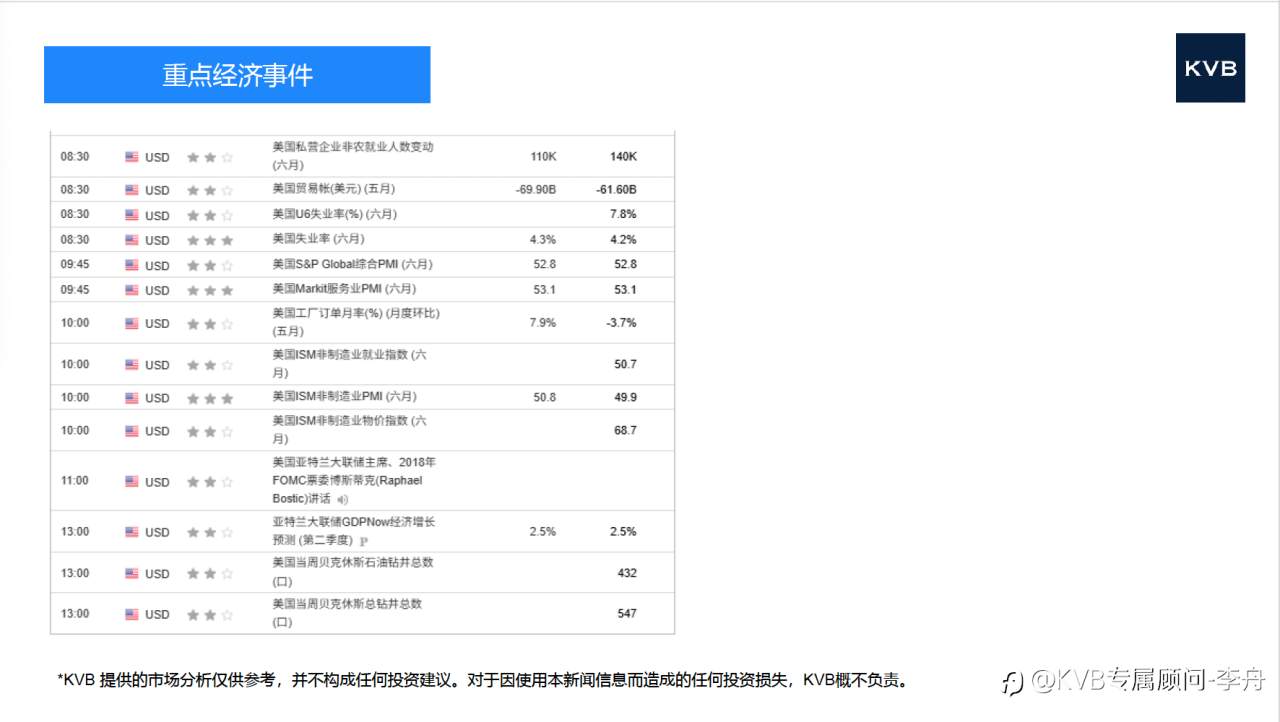Screen dimensions: 1280x722
Task: Click the star rating in the Markit服务业PMI row
Action: click(x=210, y=290)
